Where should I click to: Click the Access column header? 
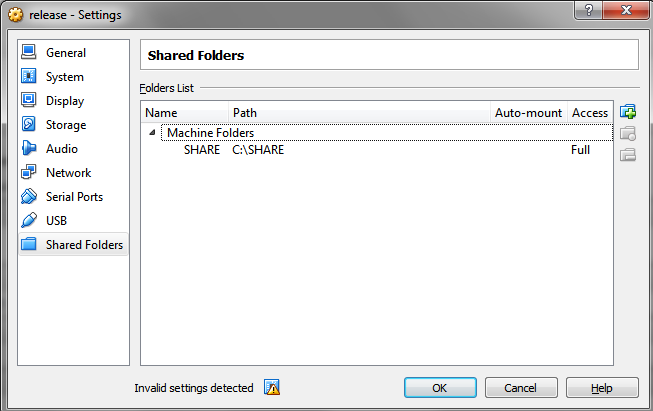pyautogui.click(x=590, y=112)
